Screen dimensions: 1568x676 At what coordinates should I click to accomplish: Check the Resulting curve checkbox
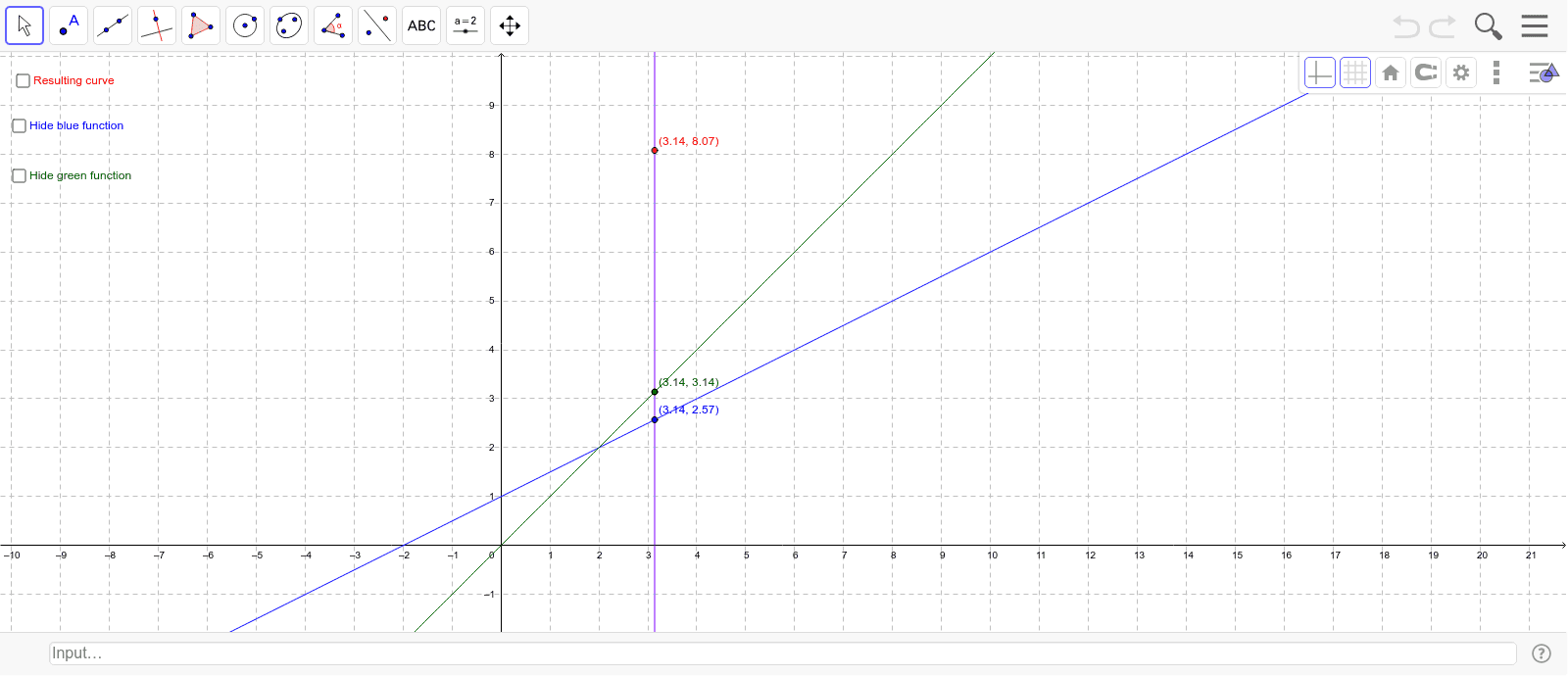click(23, 80)
